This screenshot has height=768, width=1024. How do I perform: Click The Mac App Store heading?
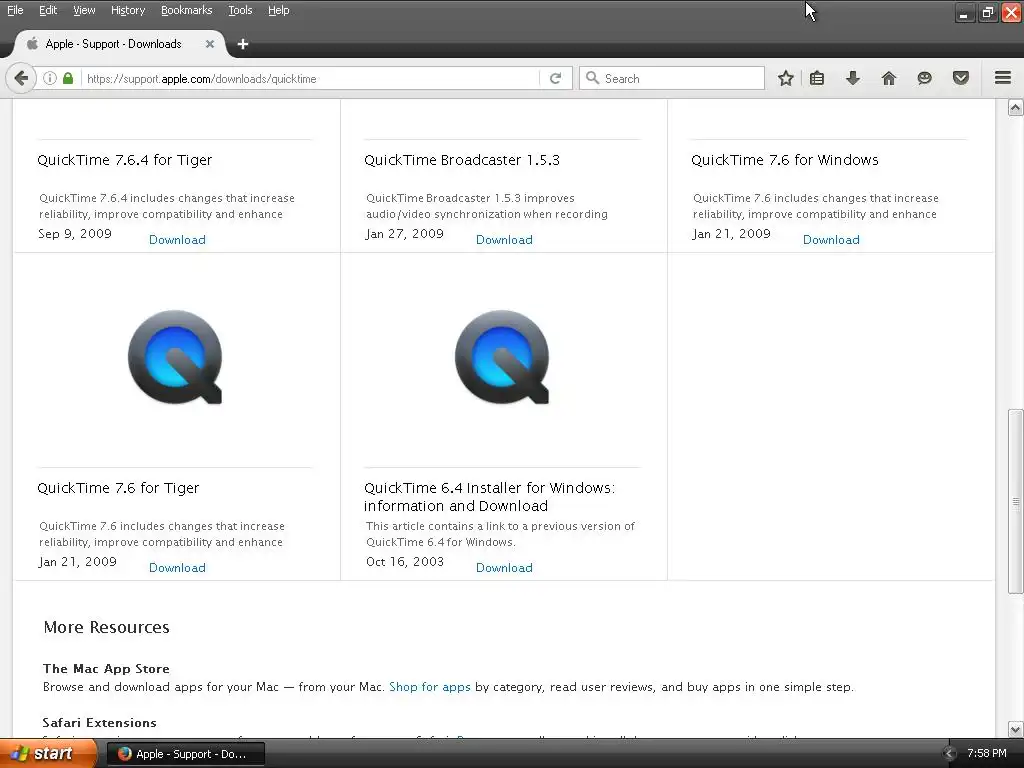[x=106, y=669]
